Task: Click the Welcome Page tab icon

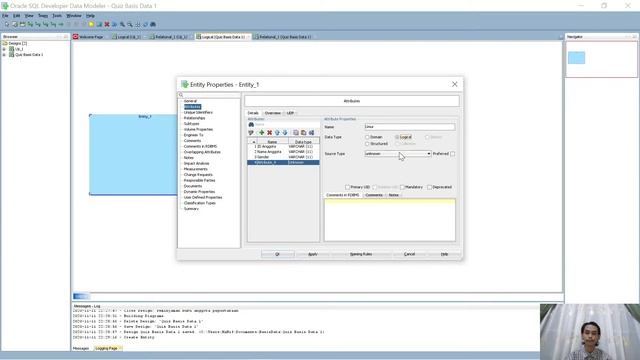Action: (x=76, y=37)
